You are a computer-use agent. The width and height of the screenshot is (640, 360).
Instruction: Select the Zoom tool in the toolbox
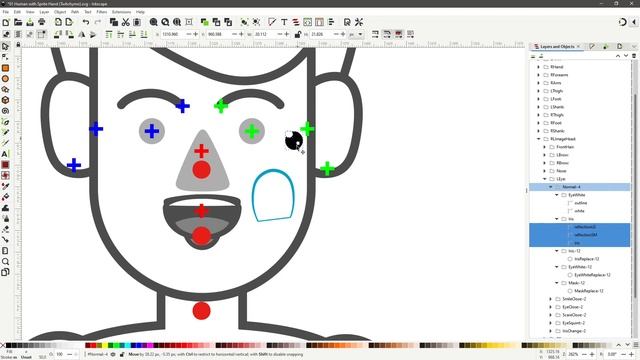(x=5, y=261)
